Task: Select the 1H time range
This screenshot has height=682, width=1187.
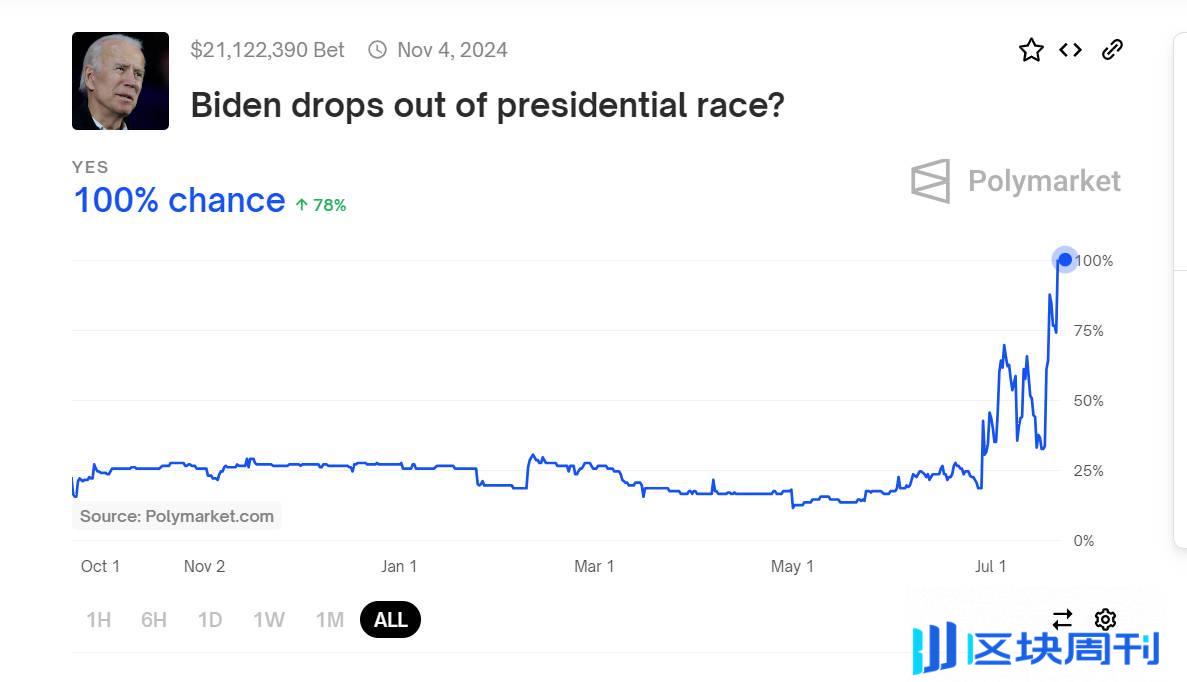Action: 98,620
